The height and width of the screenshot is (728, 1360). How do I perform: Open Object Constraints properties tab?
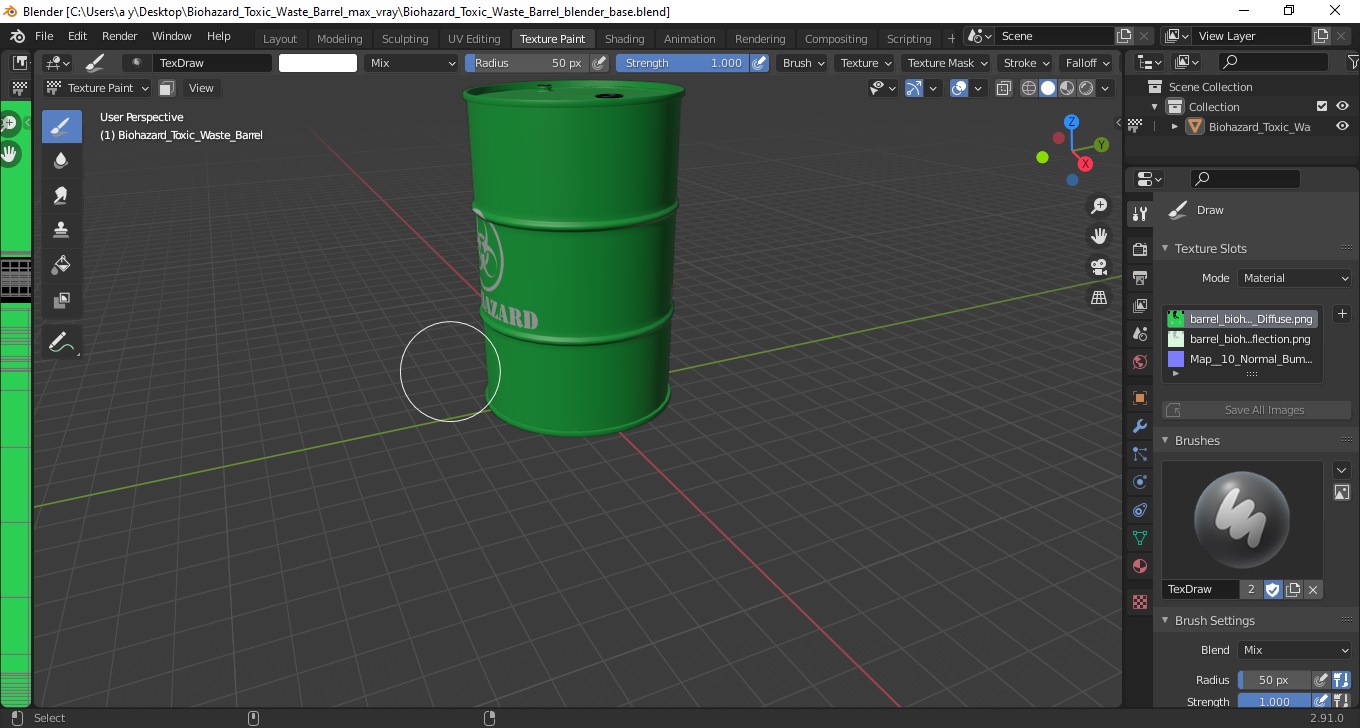pos(1139,510)
